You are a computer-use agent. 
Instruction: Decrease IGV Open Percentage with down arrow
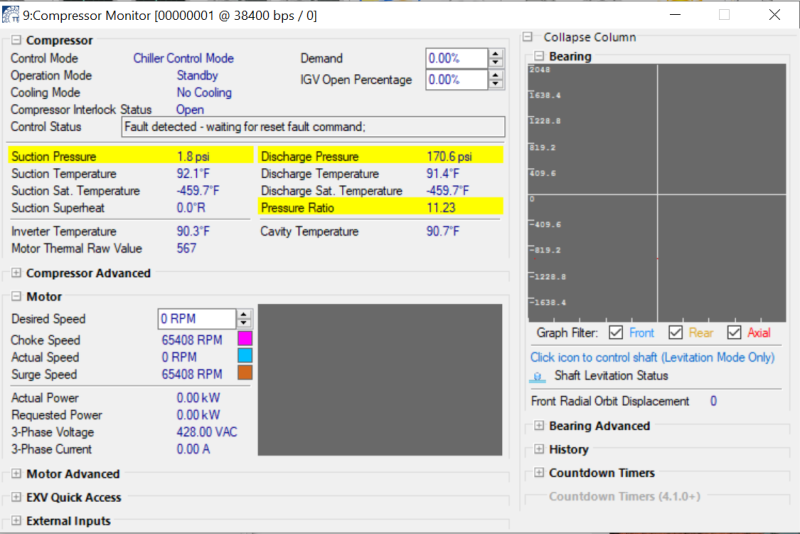[495, 84]
